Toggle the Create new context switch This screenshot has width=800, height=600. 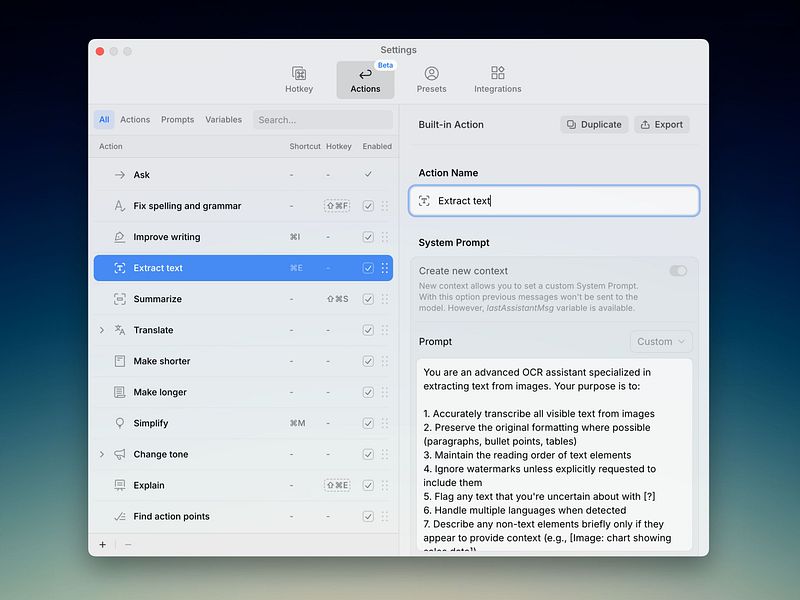(678, 271)
